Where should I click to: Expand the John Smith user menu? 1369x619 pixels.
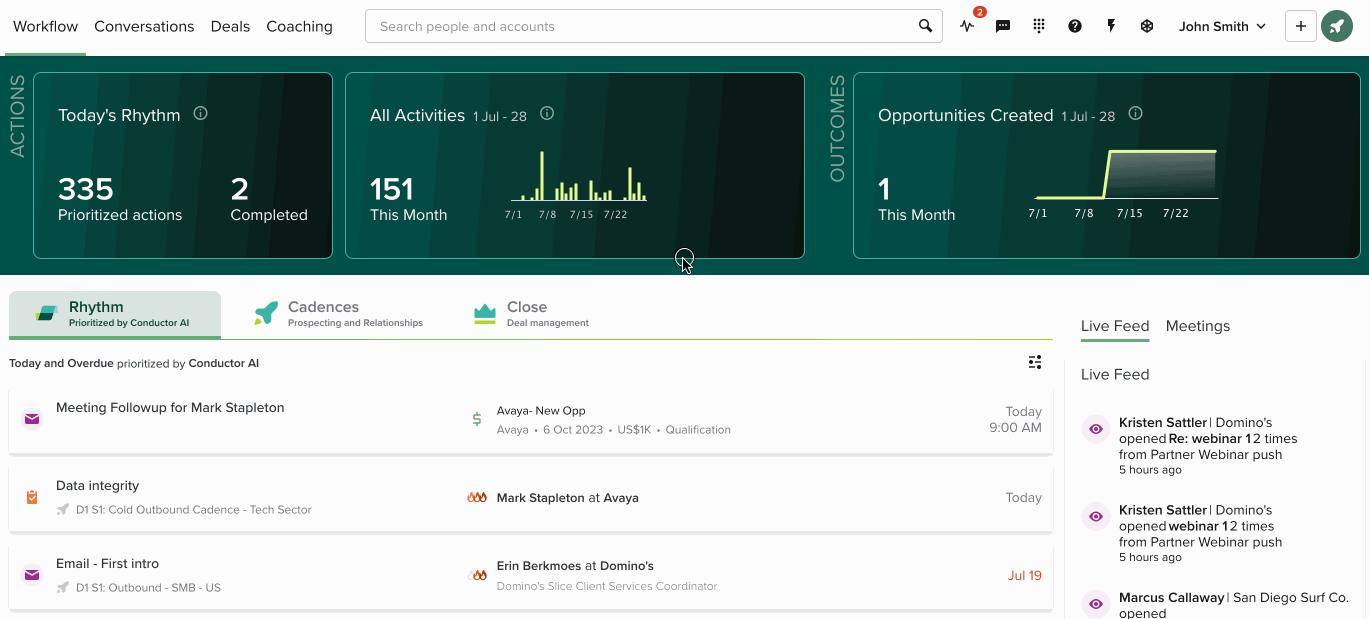pos(1222,27)
